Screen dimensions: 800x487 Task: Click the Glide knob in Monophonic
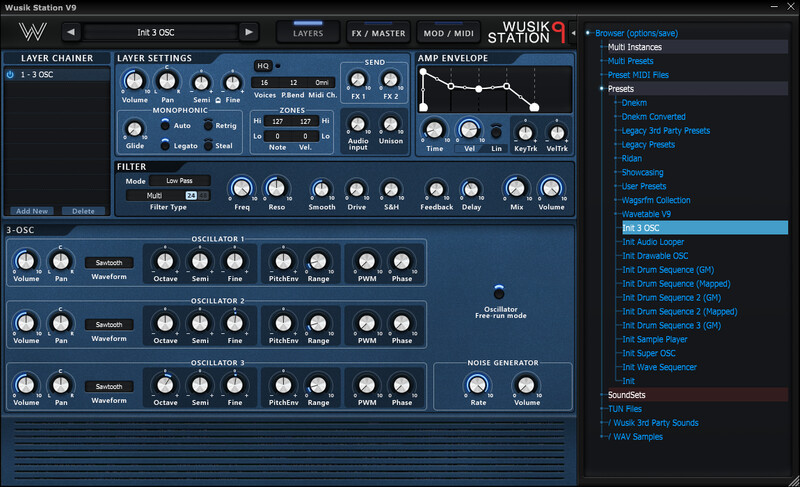134,129
